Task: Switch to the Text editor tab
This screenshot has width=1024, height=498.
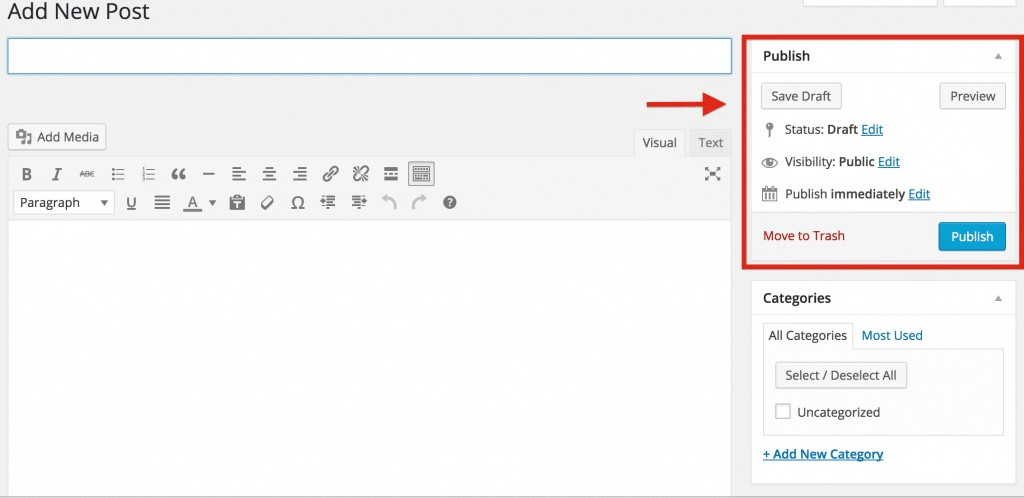Action: (x=711, y=143)
